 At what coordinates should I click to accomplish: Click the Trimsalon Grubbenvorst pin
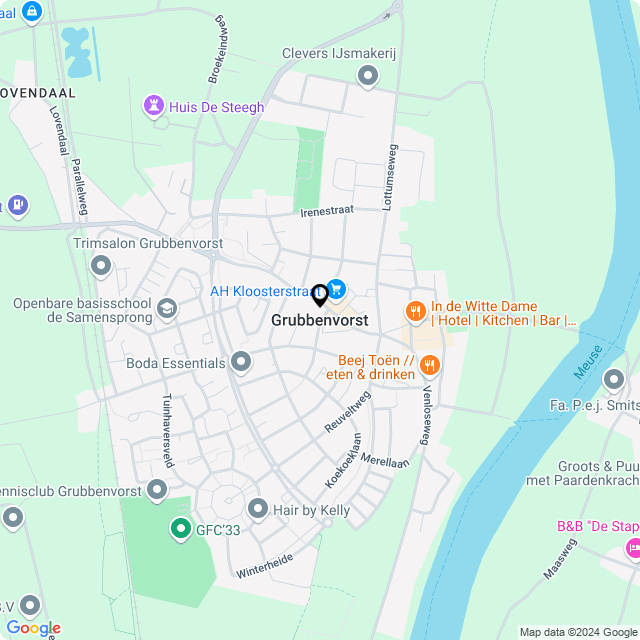[101, 267]
